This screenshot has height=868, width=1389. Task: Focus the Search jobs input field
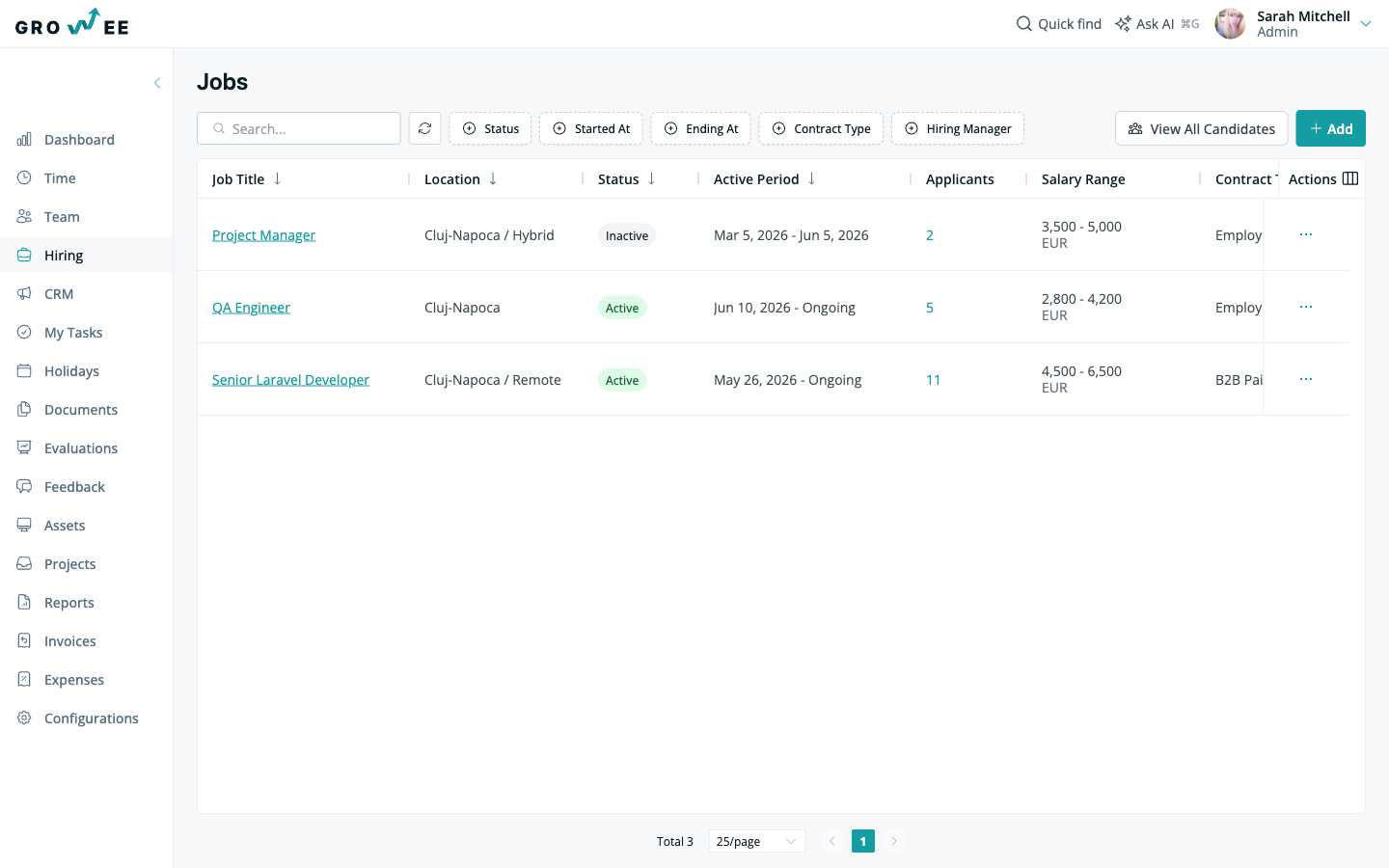click(299, 128)
